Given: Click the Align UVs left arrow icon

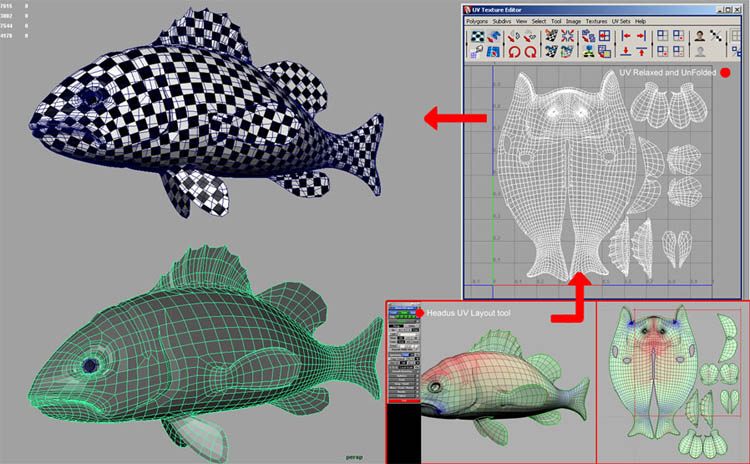Looking at the screenshot, I should click(626, 36).
